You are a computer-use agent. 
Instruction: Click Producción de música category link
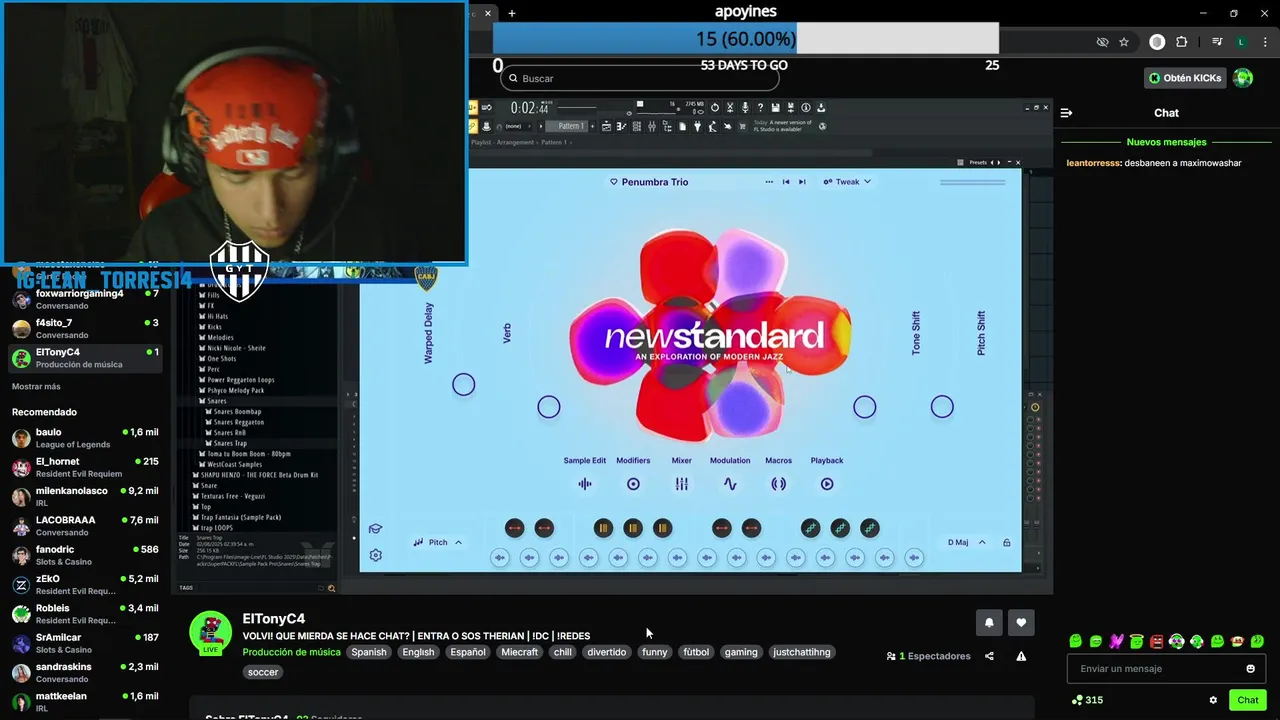pos(291,652)
